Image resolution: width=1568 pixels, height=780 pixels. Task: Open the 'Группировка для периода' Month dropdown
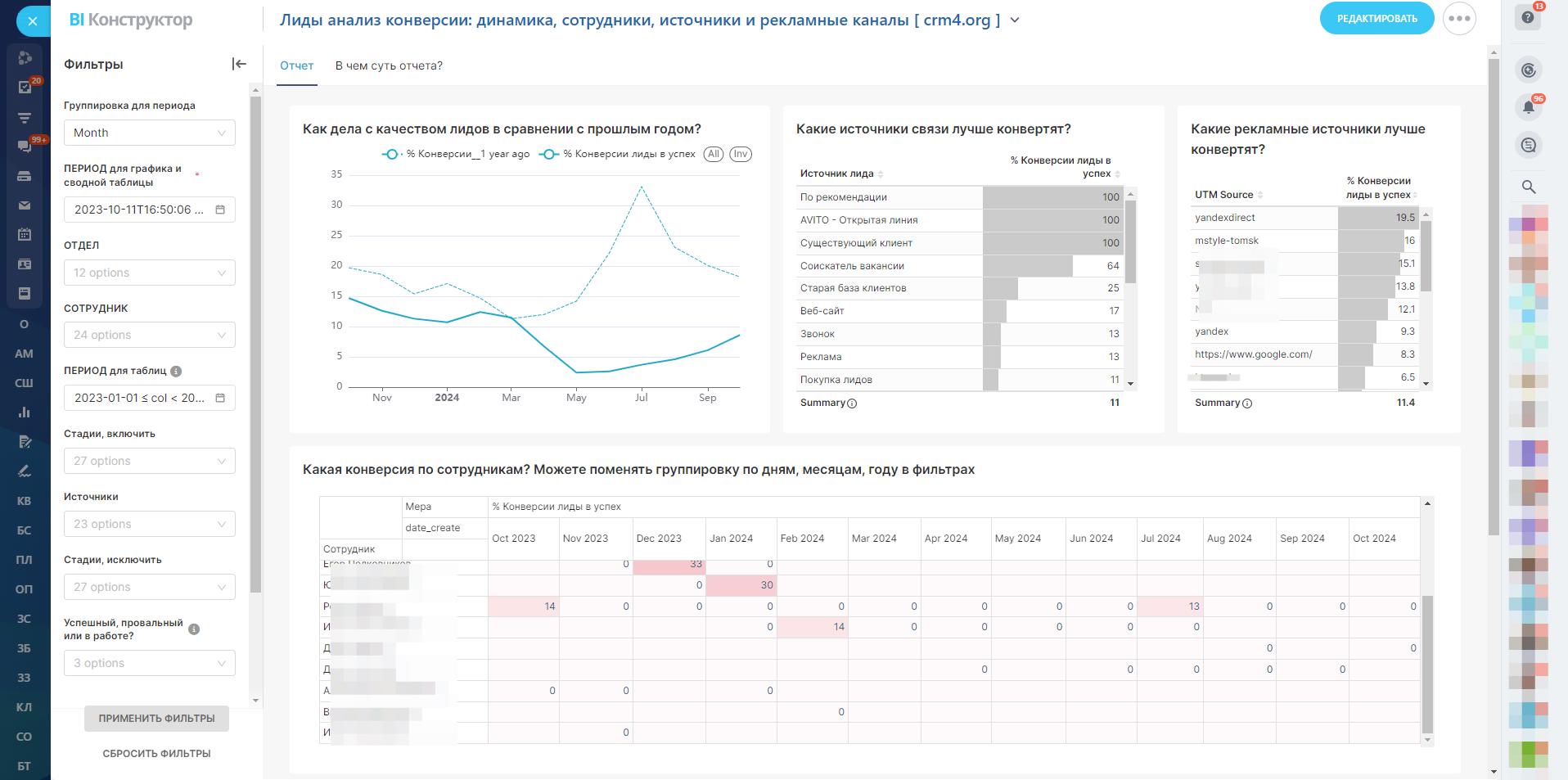(x=149, y=133)
